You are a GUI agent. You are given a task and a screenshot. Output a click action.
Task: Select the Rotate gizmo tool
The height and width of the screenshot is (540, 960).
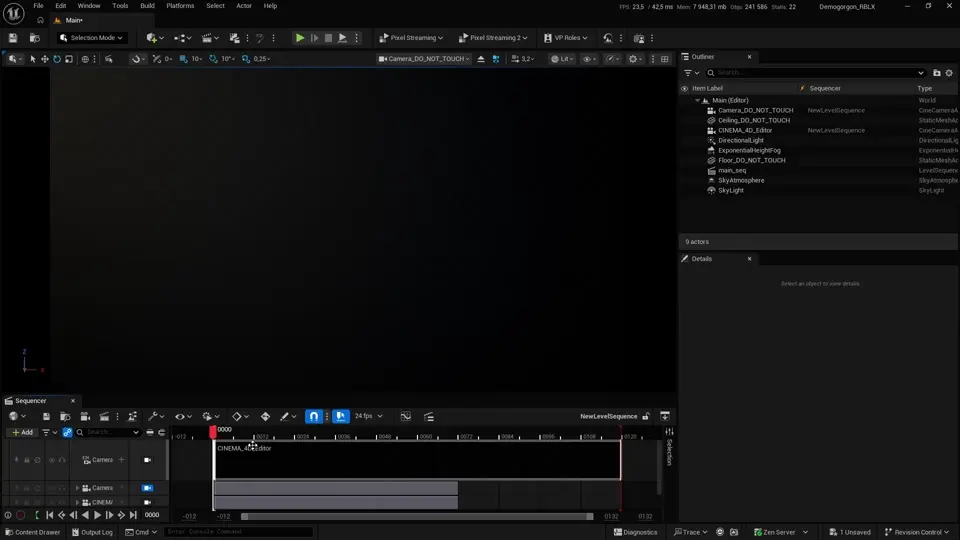[x=57, y=59]
